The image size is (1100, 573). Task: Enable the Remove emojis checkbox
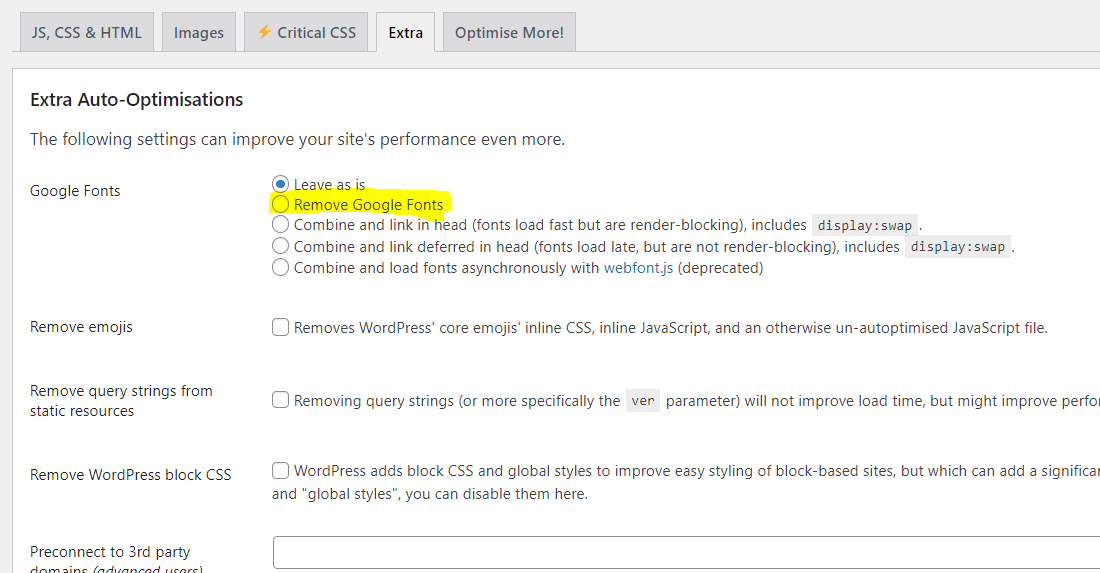point(281,327)
